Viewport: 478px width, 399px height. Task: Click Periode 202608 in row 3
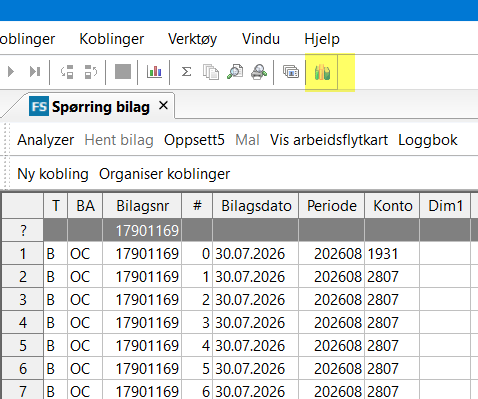pyautogui.click(x=332, y=299)
